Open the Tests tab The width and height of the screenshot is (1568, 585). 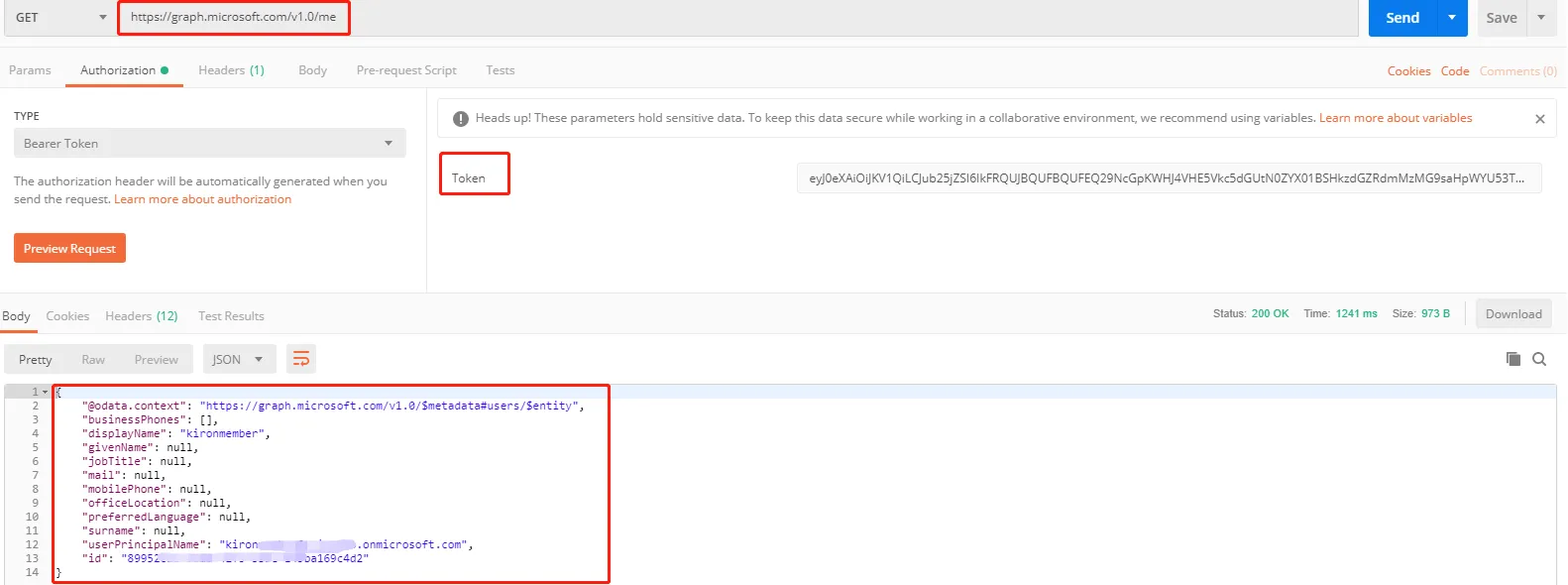tap(500, 70)
